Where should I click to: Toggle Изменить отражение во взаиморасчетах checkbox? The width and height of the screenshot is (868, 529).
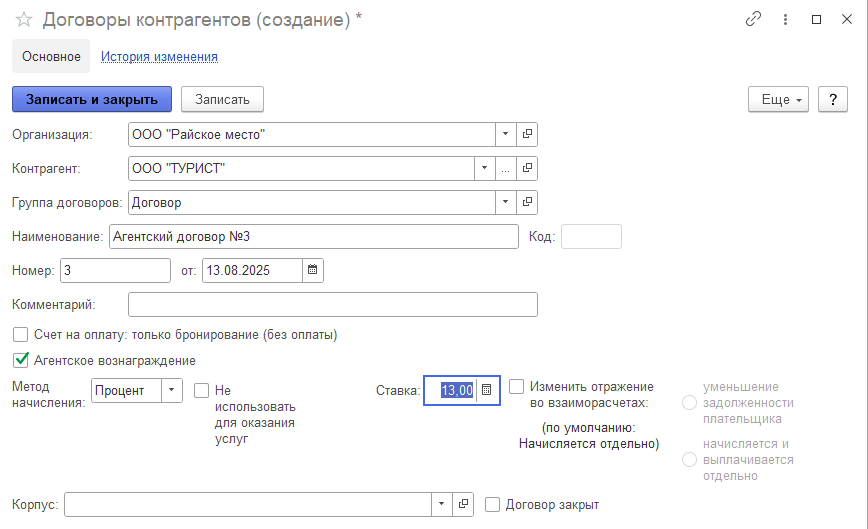(x=517, y=386)
